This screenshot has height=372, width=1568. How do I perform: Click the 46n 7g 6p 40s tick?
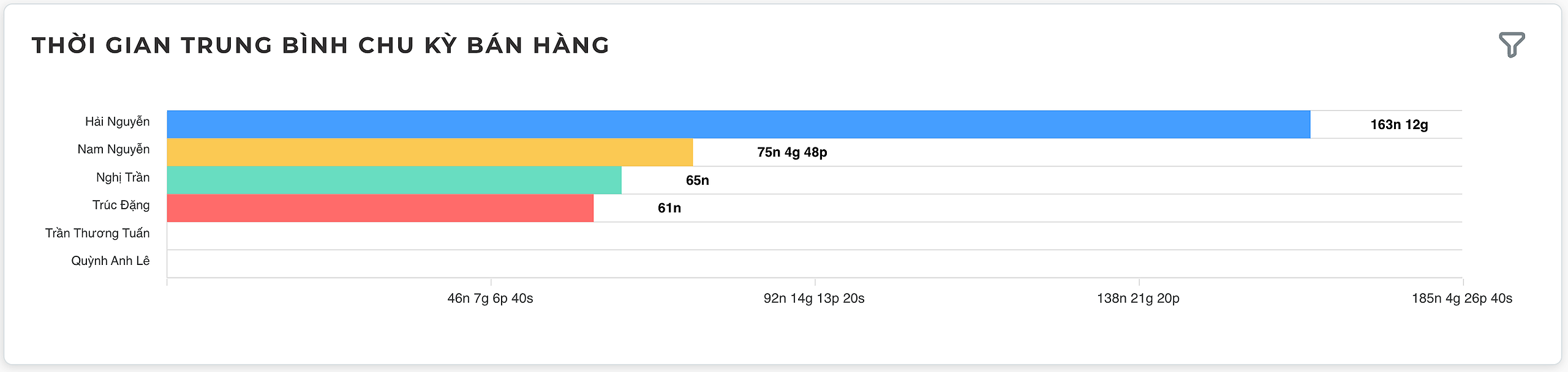490,299
